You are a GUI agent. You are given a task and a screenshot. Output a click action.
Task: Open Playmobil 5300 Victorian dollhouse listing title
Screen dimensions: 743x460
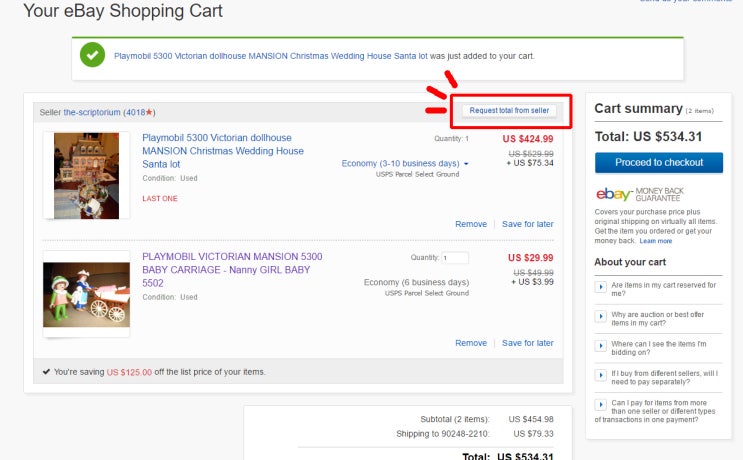tap(222, 150)
